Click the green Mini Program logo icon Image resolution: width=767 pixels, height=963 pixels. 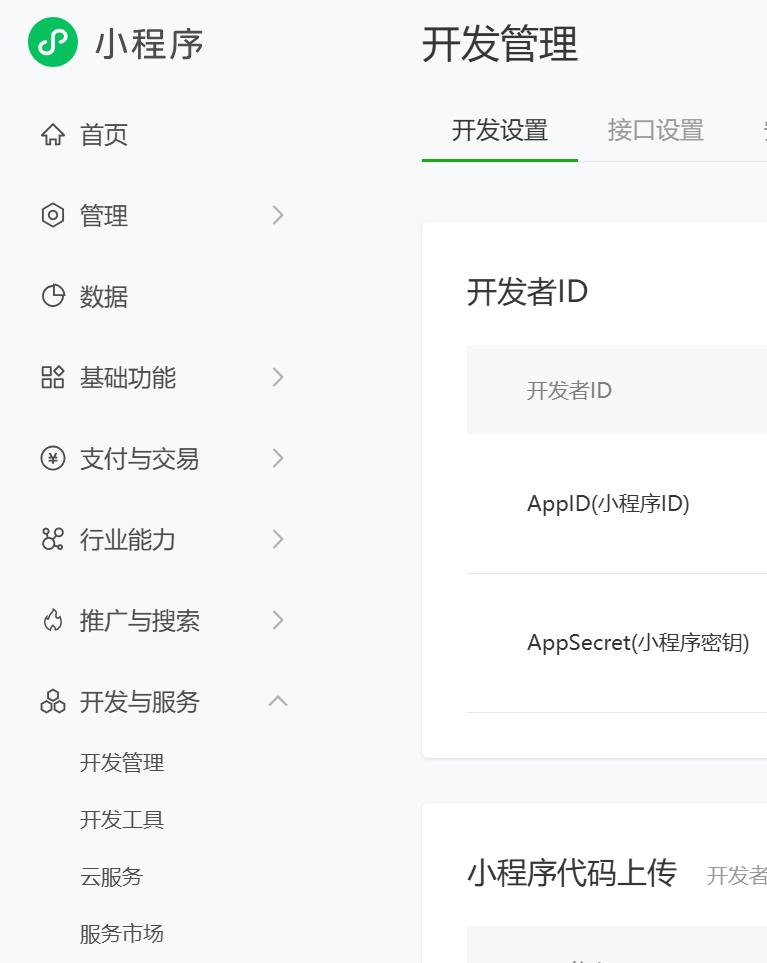click(53, 42)
